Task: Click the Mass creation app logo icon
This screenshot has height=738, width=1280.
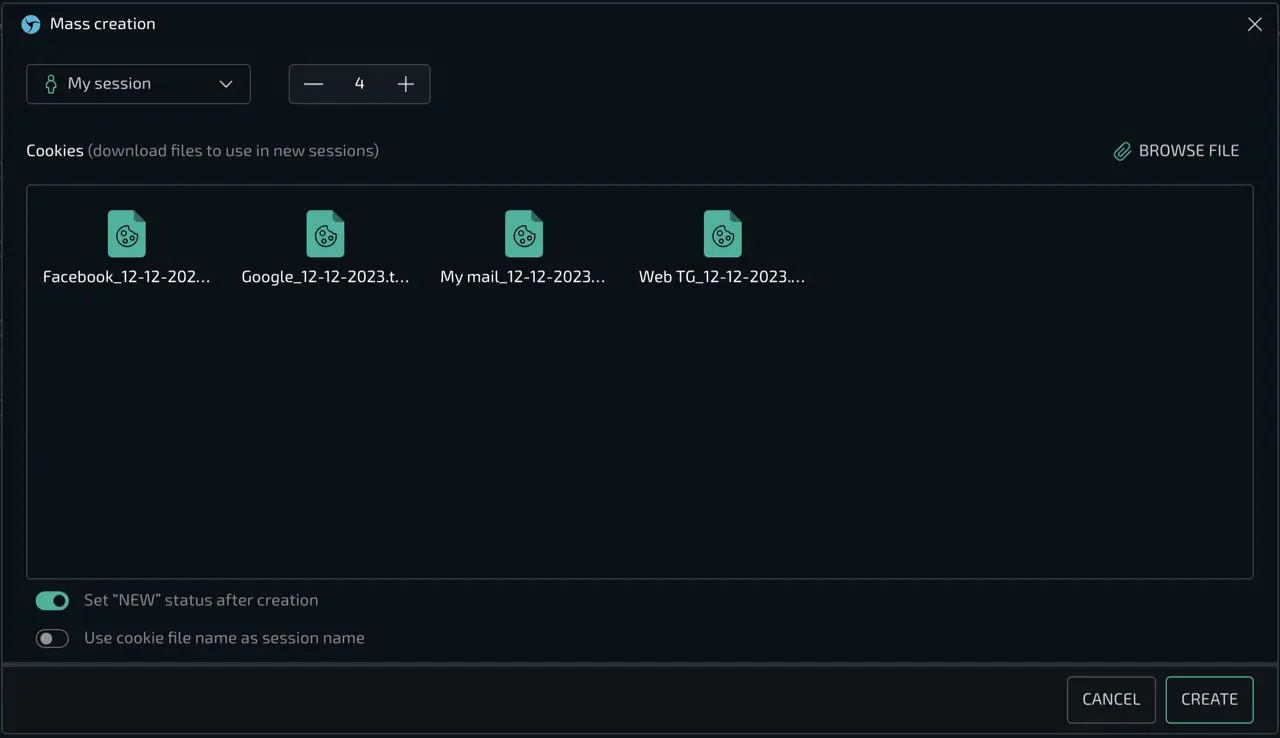Action: click(x=31, y=24)
